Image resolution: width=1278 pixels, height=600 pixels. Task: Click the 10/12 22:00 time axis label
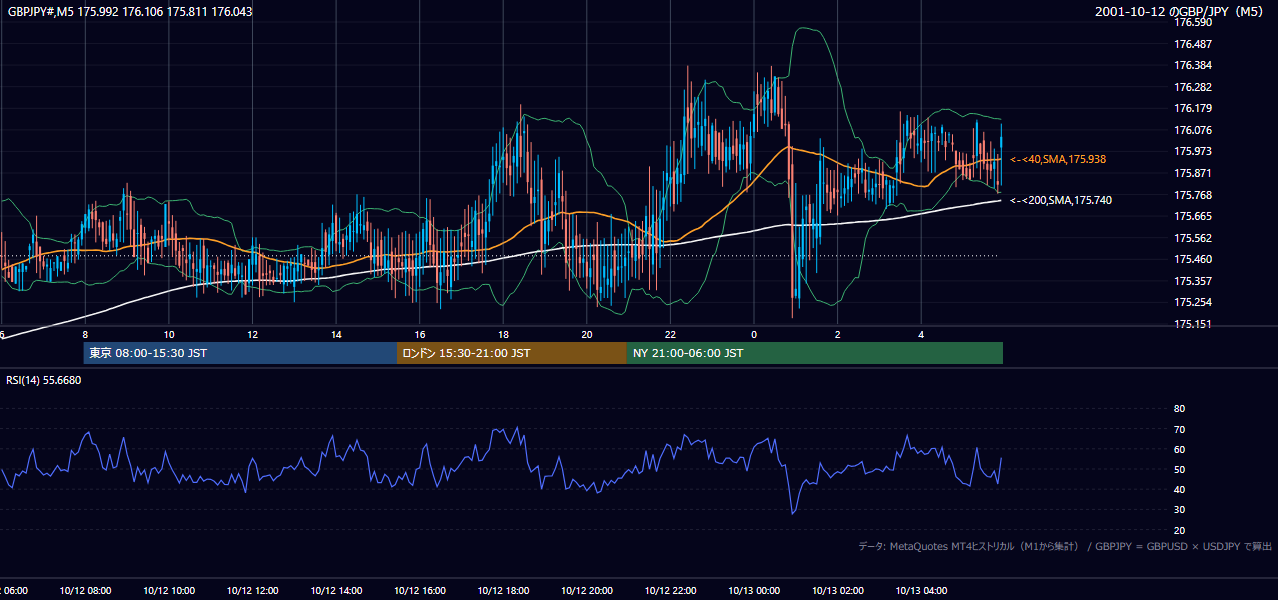click(670, 591)
